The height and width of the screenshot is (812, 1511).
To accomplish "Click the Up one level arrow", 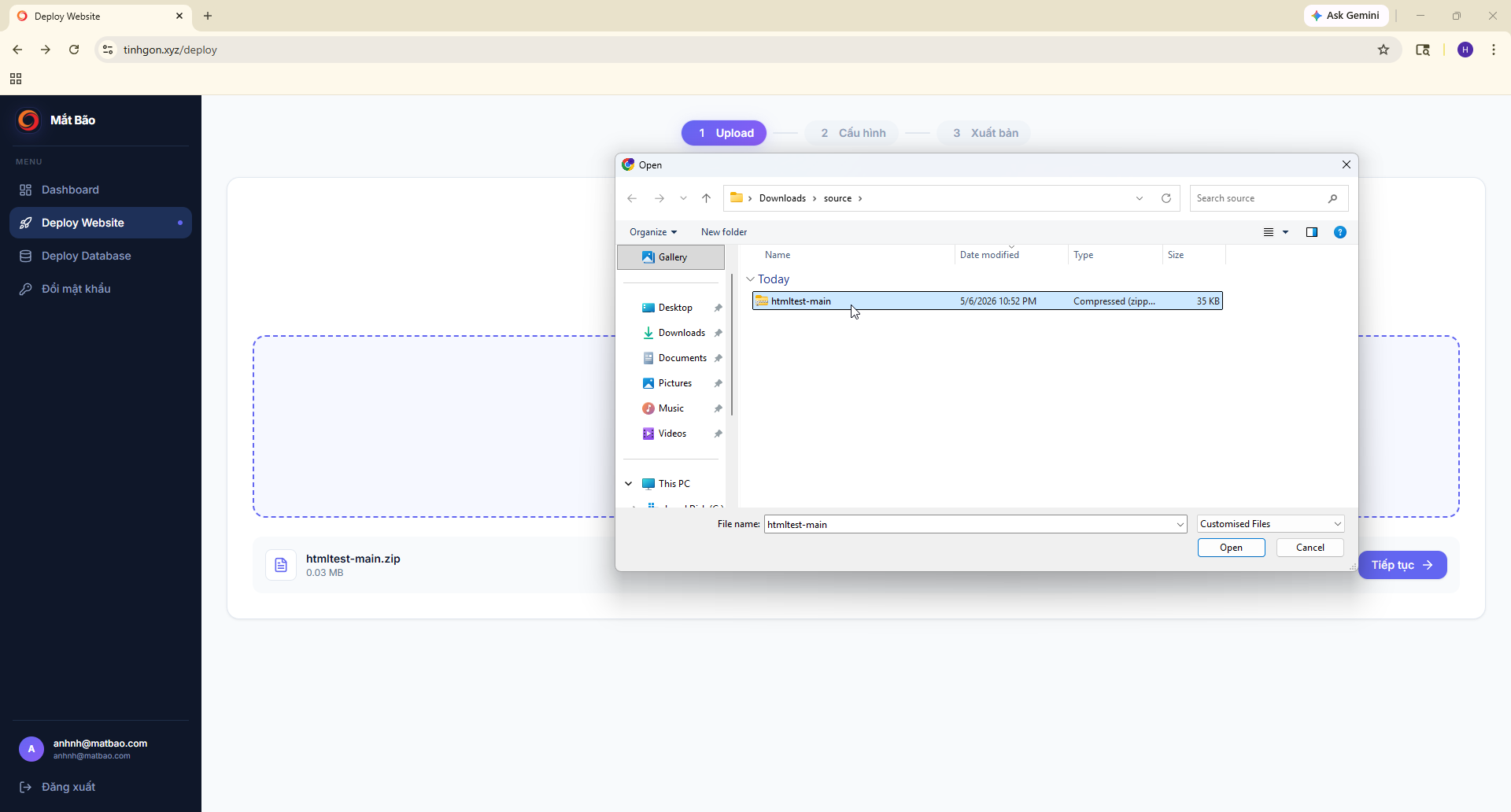I will click(x=707, y=198).
